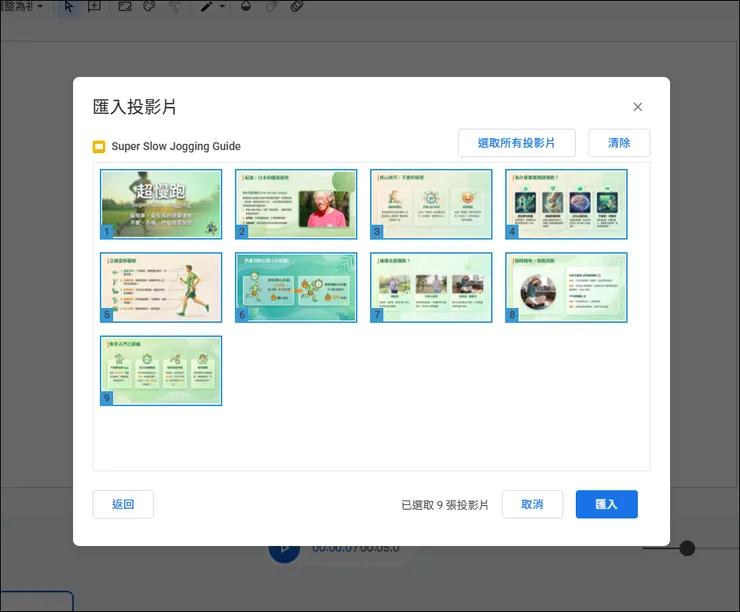Screen dimensions: 740x612
Task: Click the overlapping circles icon in the toolbar
Action: coord(296,7)
